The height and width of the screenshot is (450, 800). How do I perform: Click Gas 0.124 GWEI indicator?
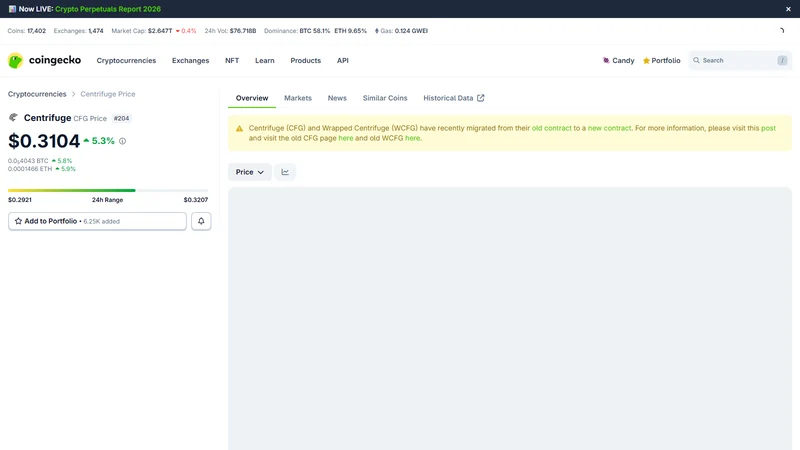[401, 31]
